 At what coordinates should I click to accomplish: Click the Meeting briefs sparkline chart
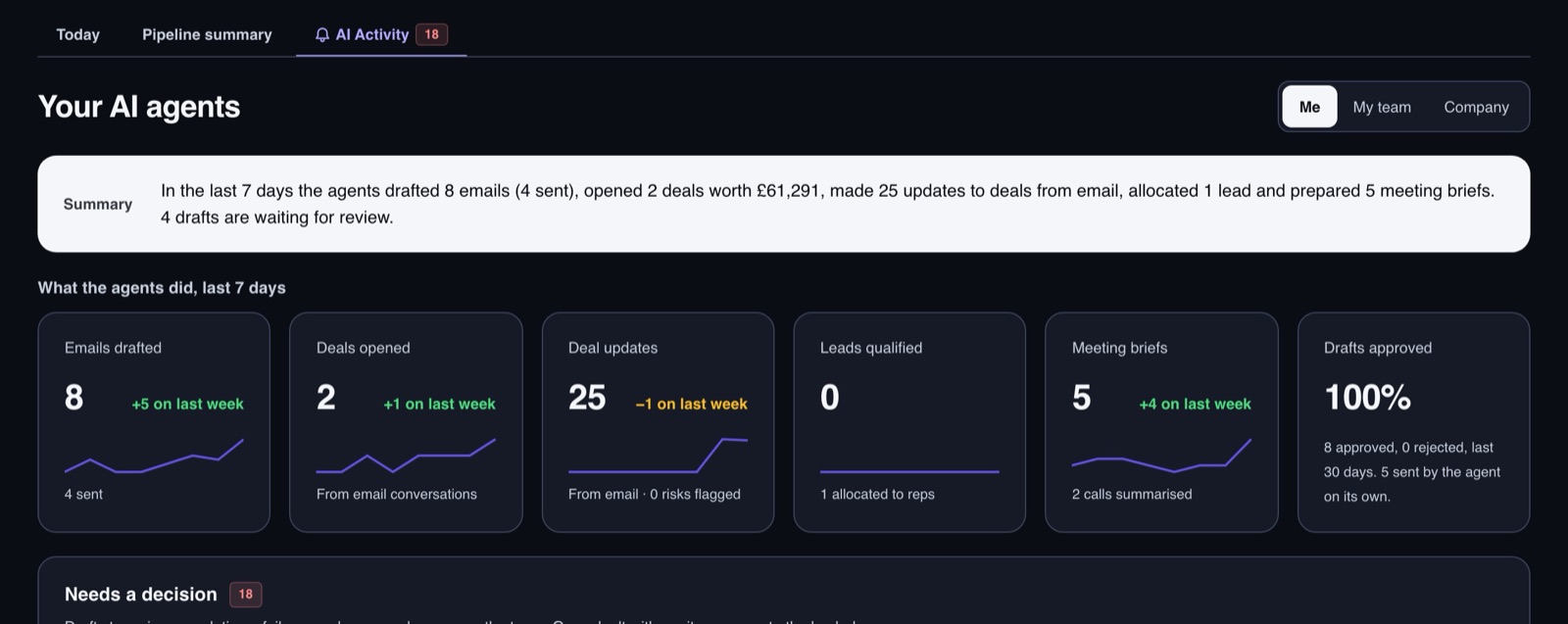coord(1161,456)
